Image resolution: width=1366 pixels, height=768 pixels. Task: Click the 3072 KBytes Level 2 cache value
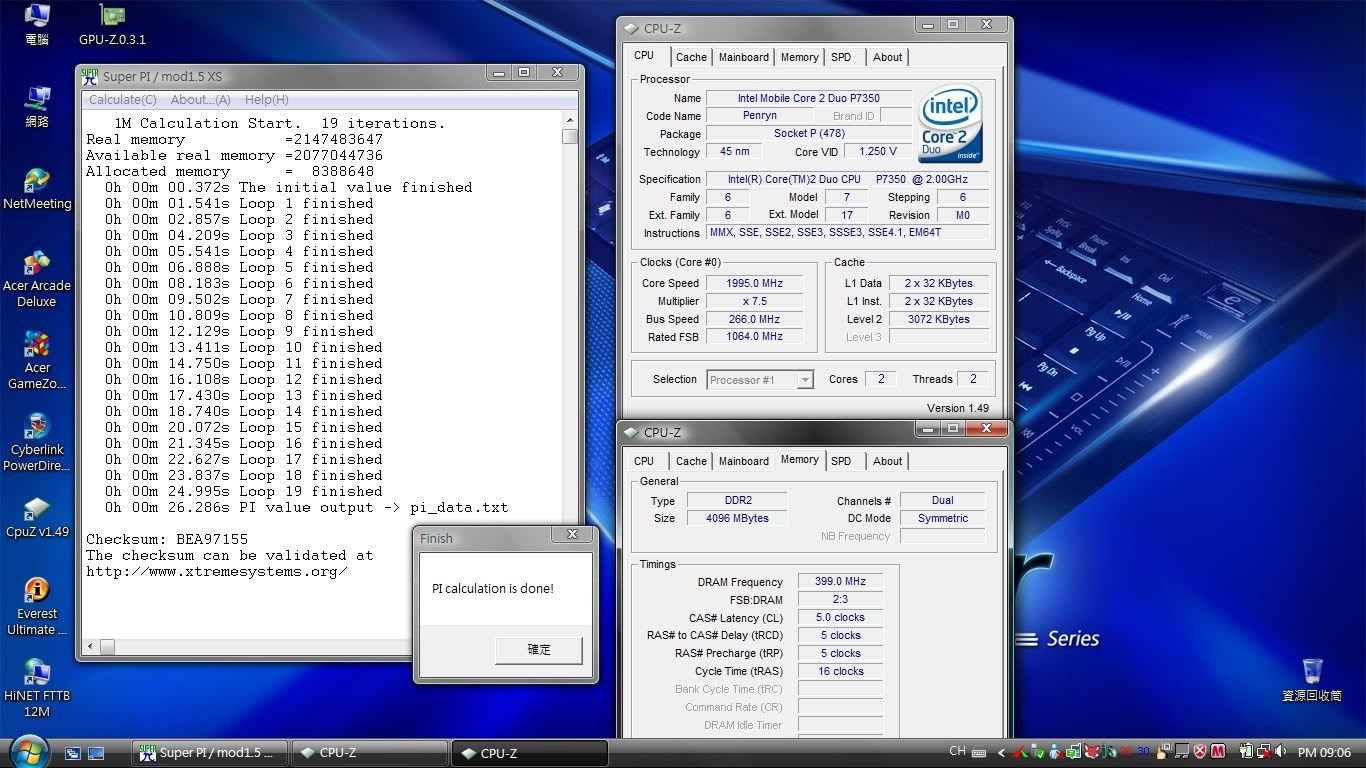click(x=938, y=319)
